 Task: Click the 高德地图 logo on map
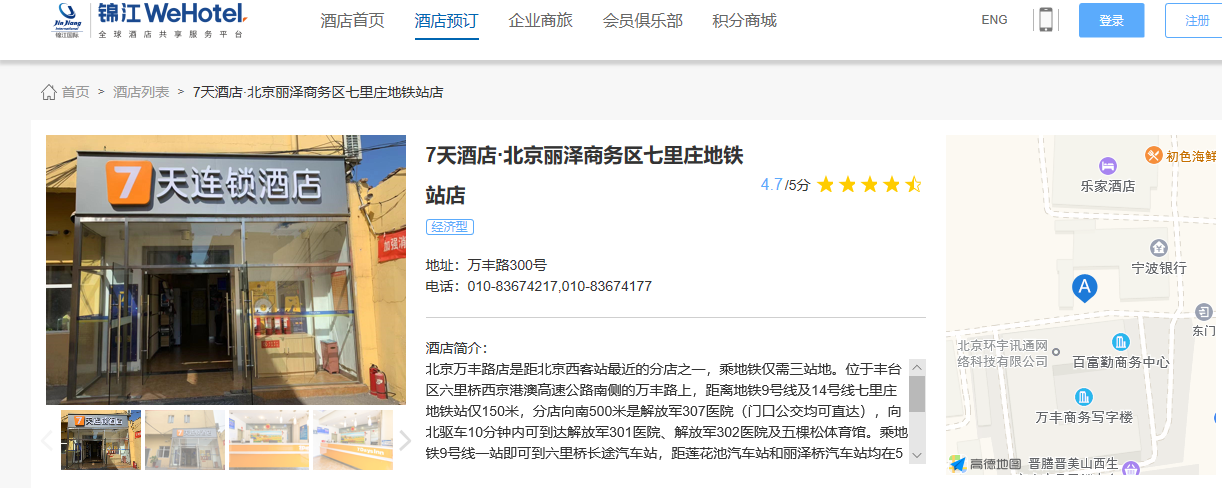tap(986, 464)
